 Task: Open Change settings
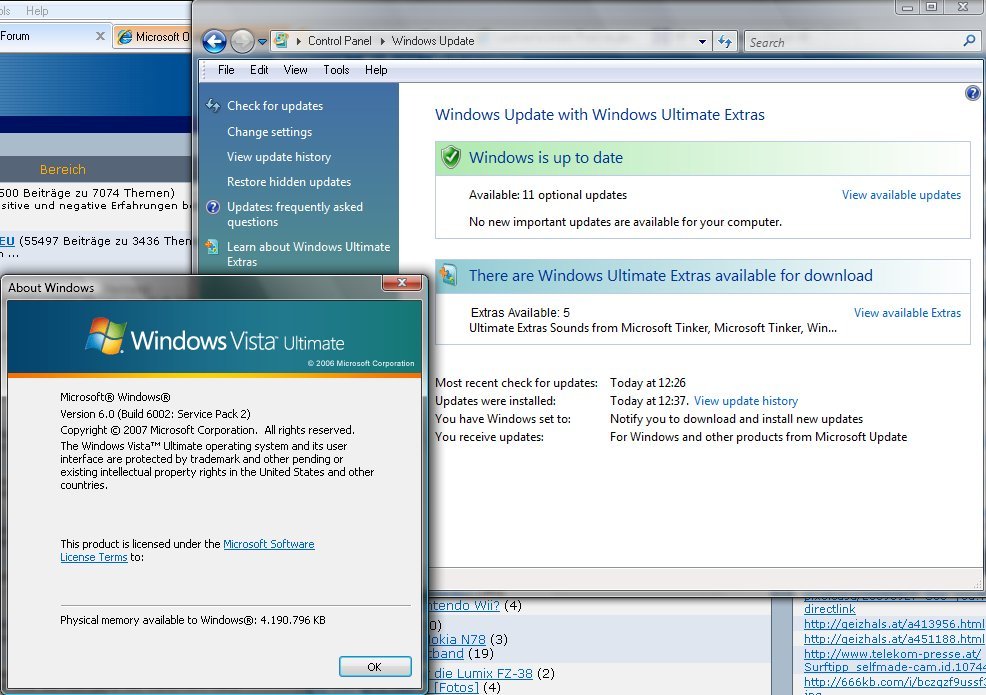click(269, 131)
